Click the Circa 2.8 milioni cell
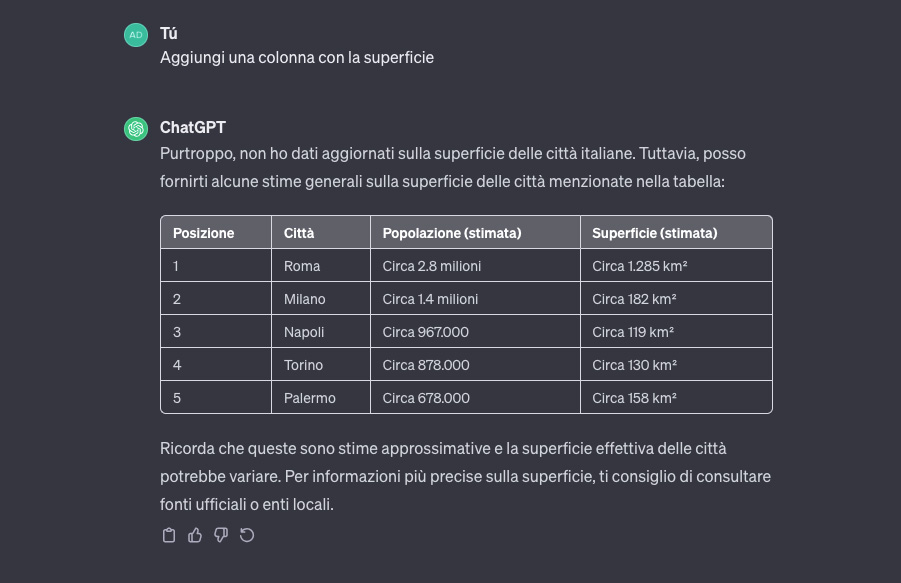This screenshot has height=583, width=901. (x=432, y=266)
